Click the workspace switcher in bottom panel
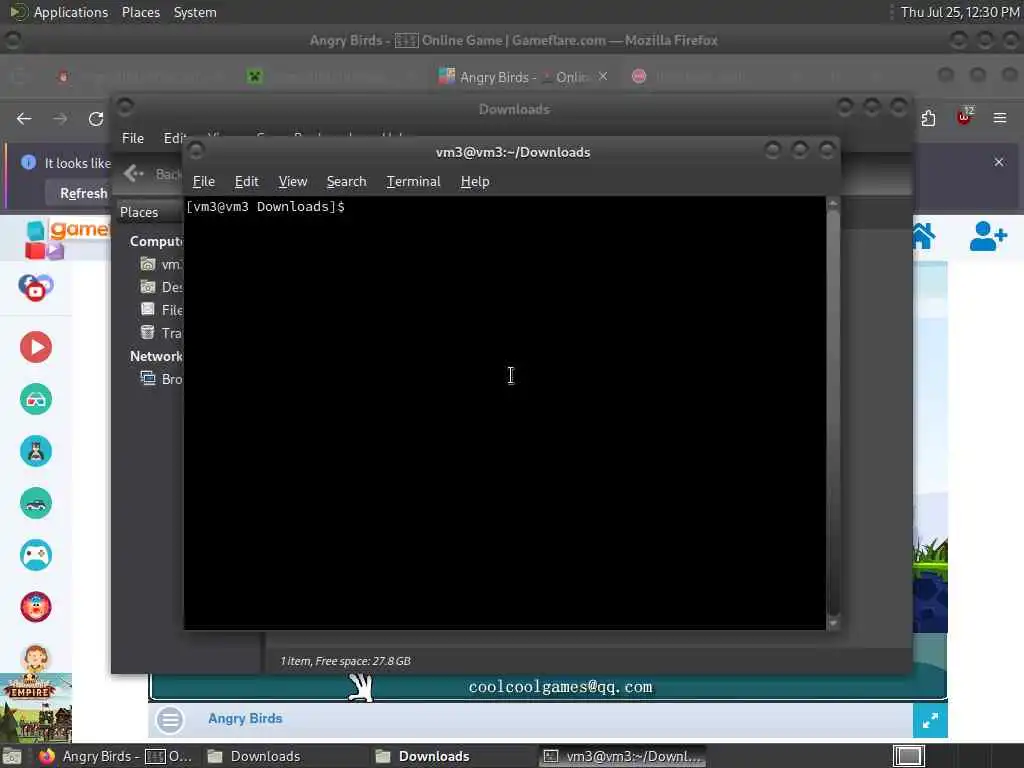This screenshot has height=768, width=1024. (x=908, y=756)
